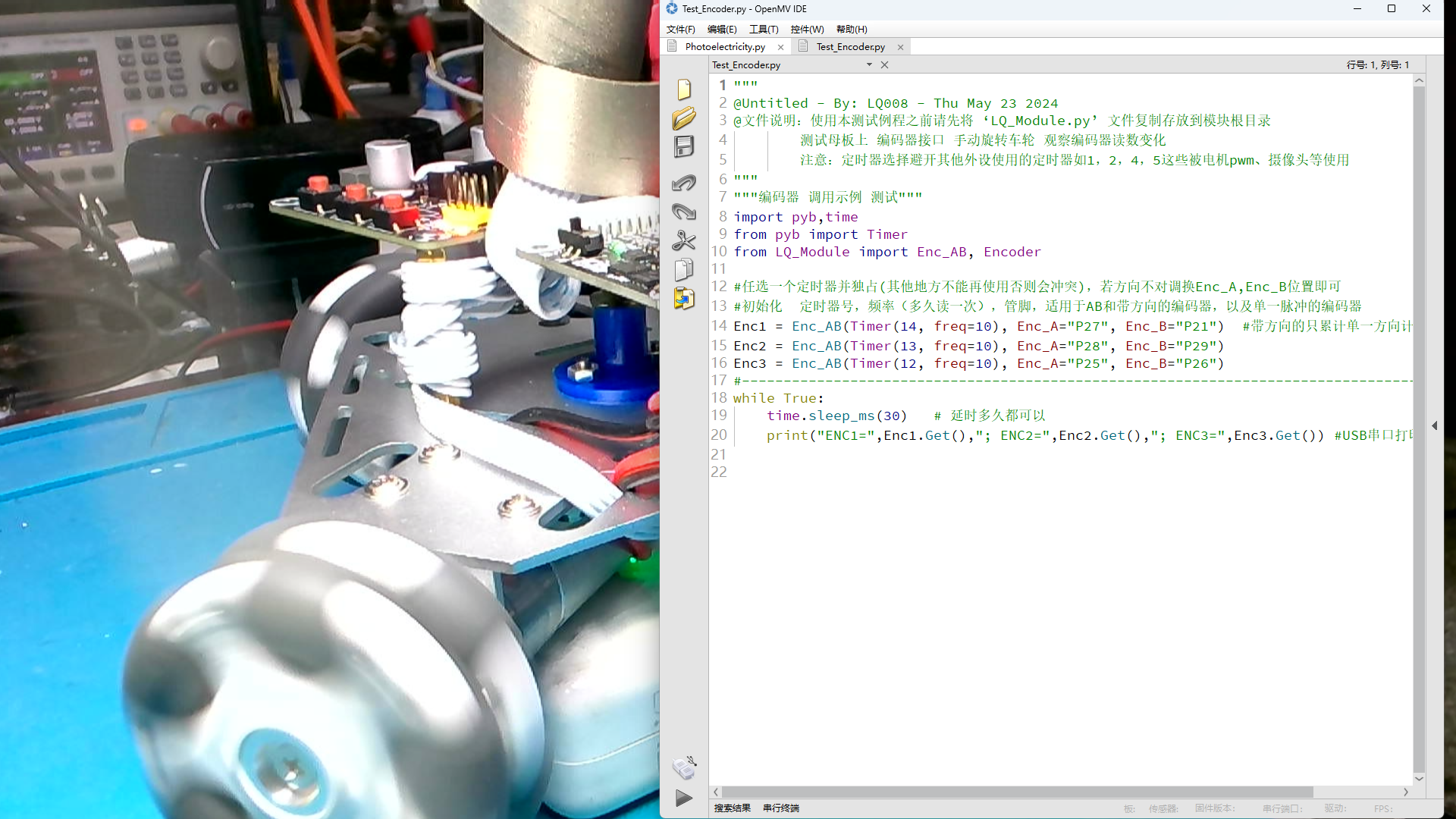Click the vertical scrollbar down arrow

pyautogui.click(x=1419, y=779)
